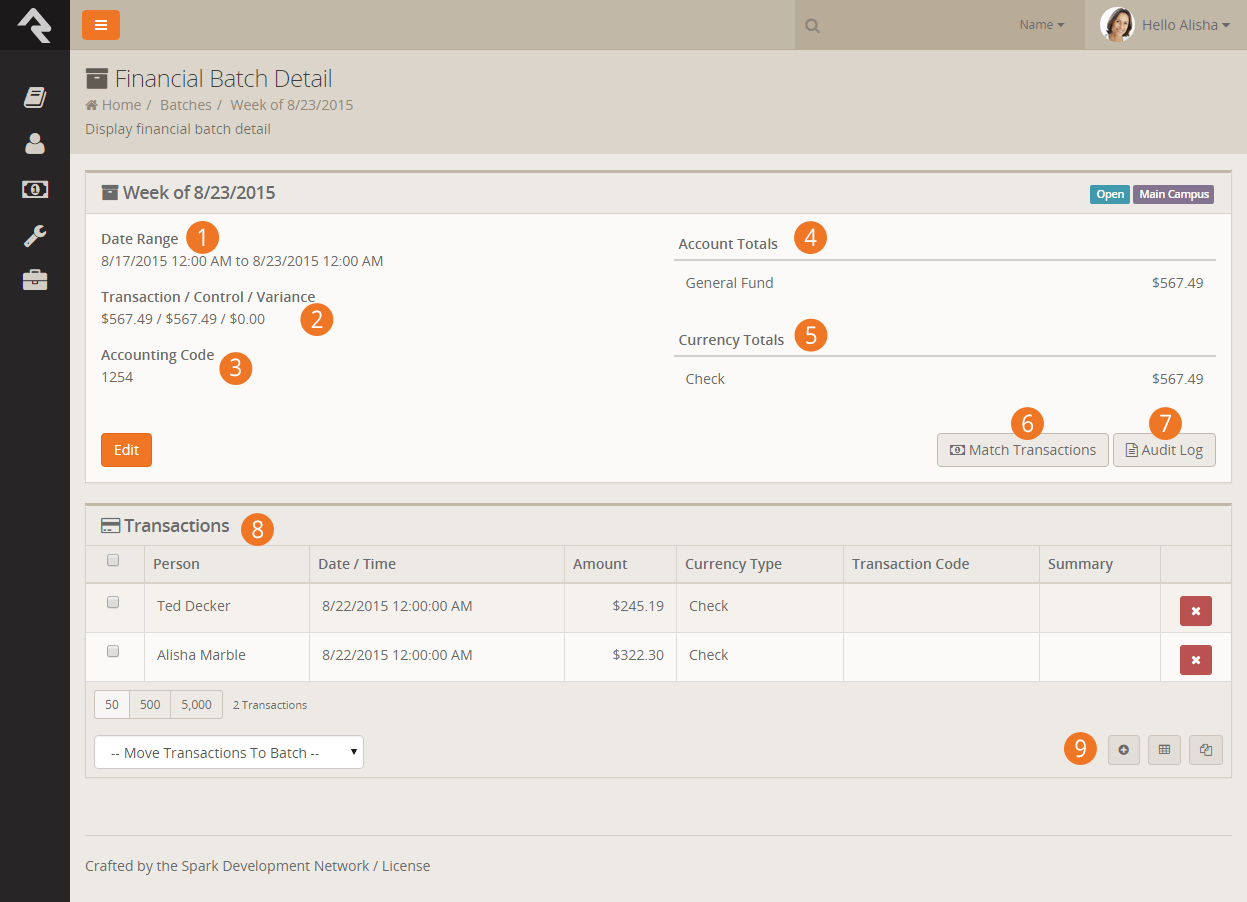Expand the Name search filter dropdown
Image resolution: width=1247 pixels, height=902 pixels.
[1041, 25]
